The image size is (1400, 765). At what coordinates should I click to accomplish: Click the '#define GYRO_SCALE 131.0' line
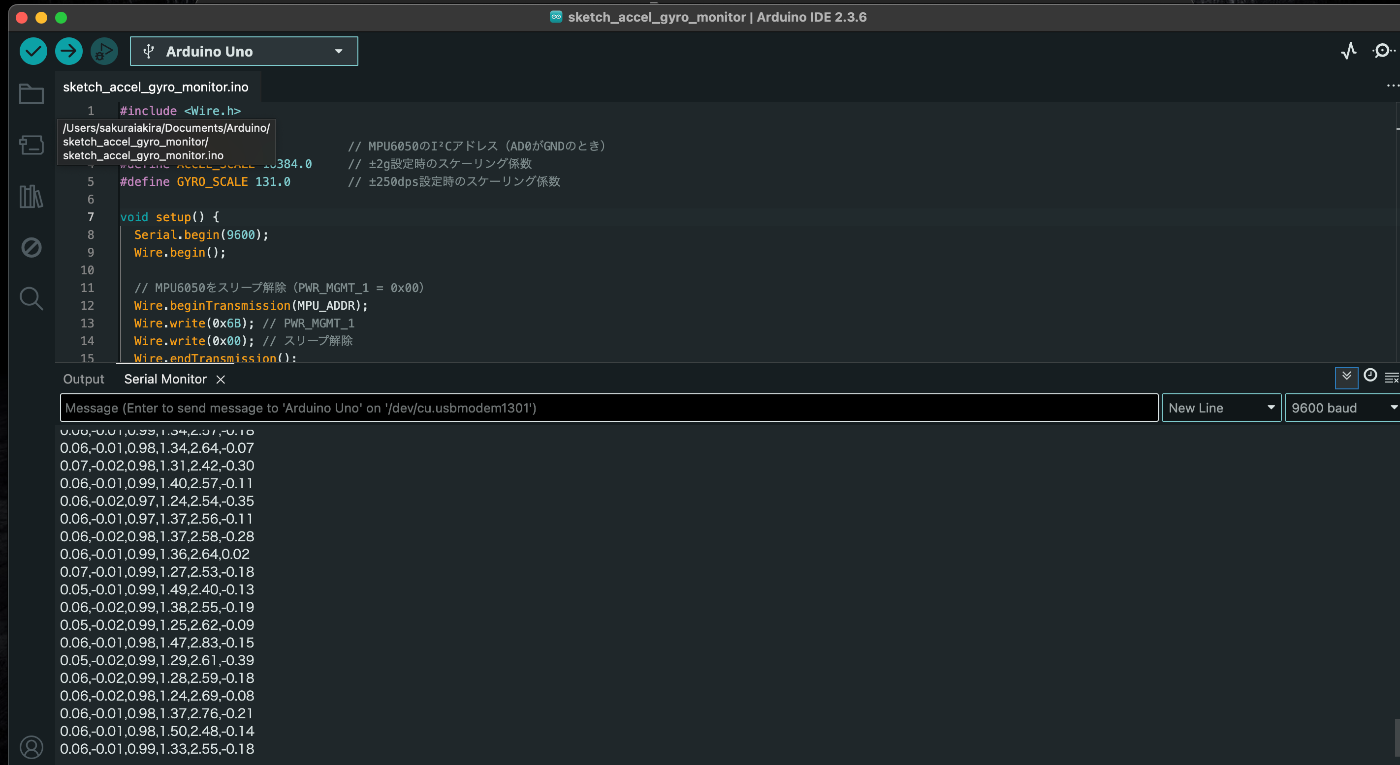205,182
